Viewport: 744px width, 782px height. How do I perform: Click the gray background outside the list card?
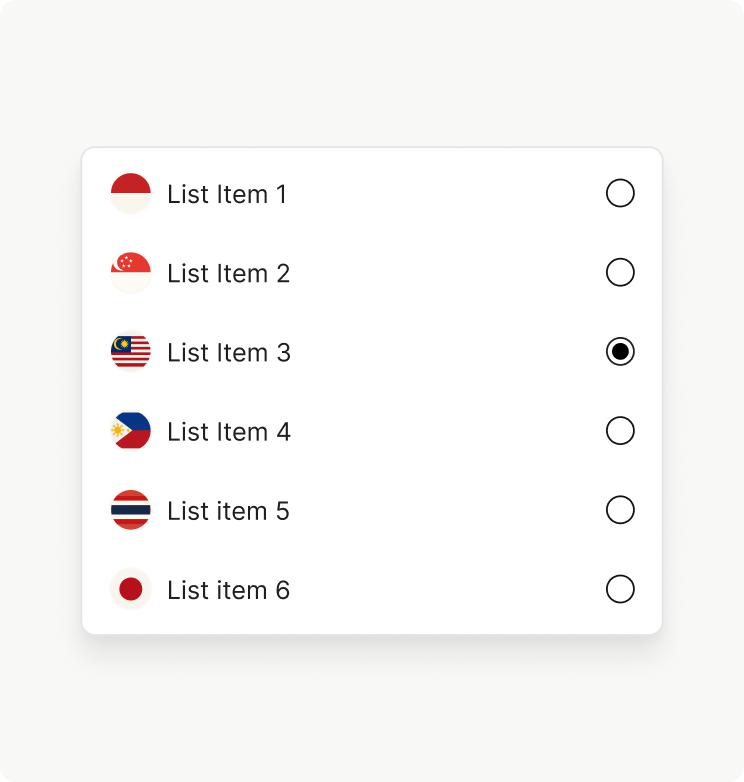click(372, 710)
